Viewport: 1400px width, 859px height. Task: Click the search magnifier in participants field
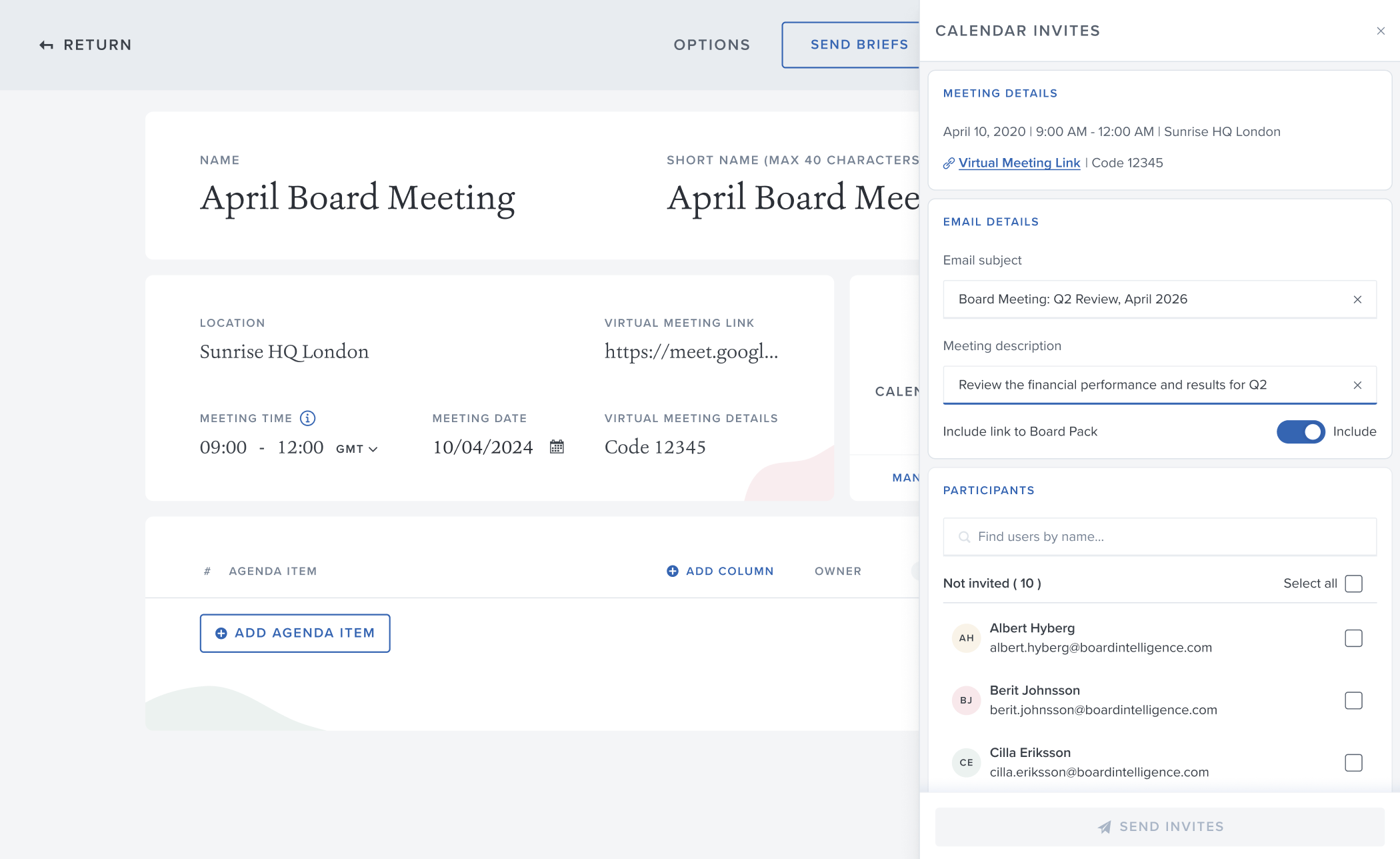964,537
